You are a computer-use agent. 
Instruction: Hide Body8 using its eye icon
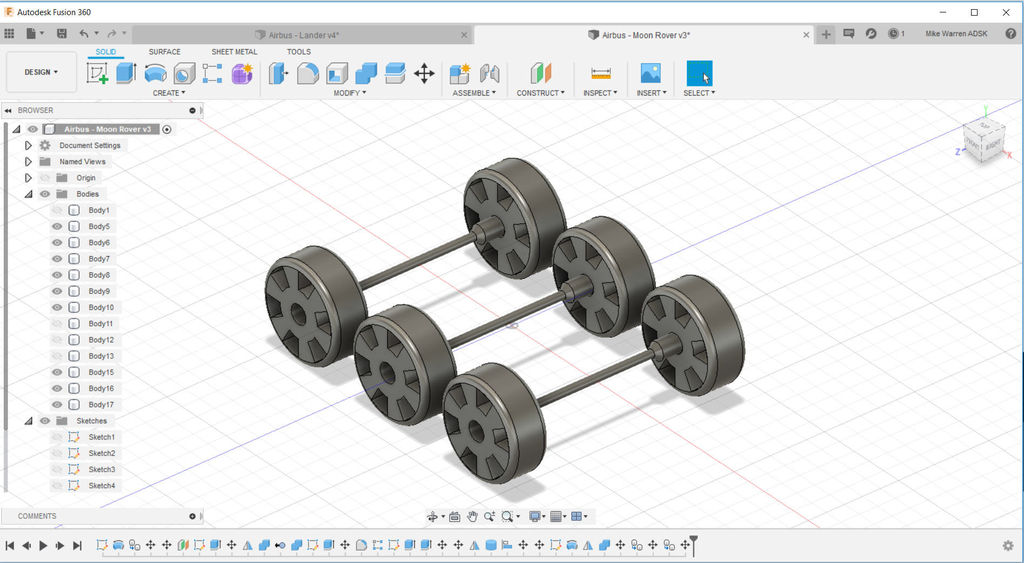click(57, 275)
